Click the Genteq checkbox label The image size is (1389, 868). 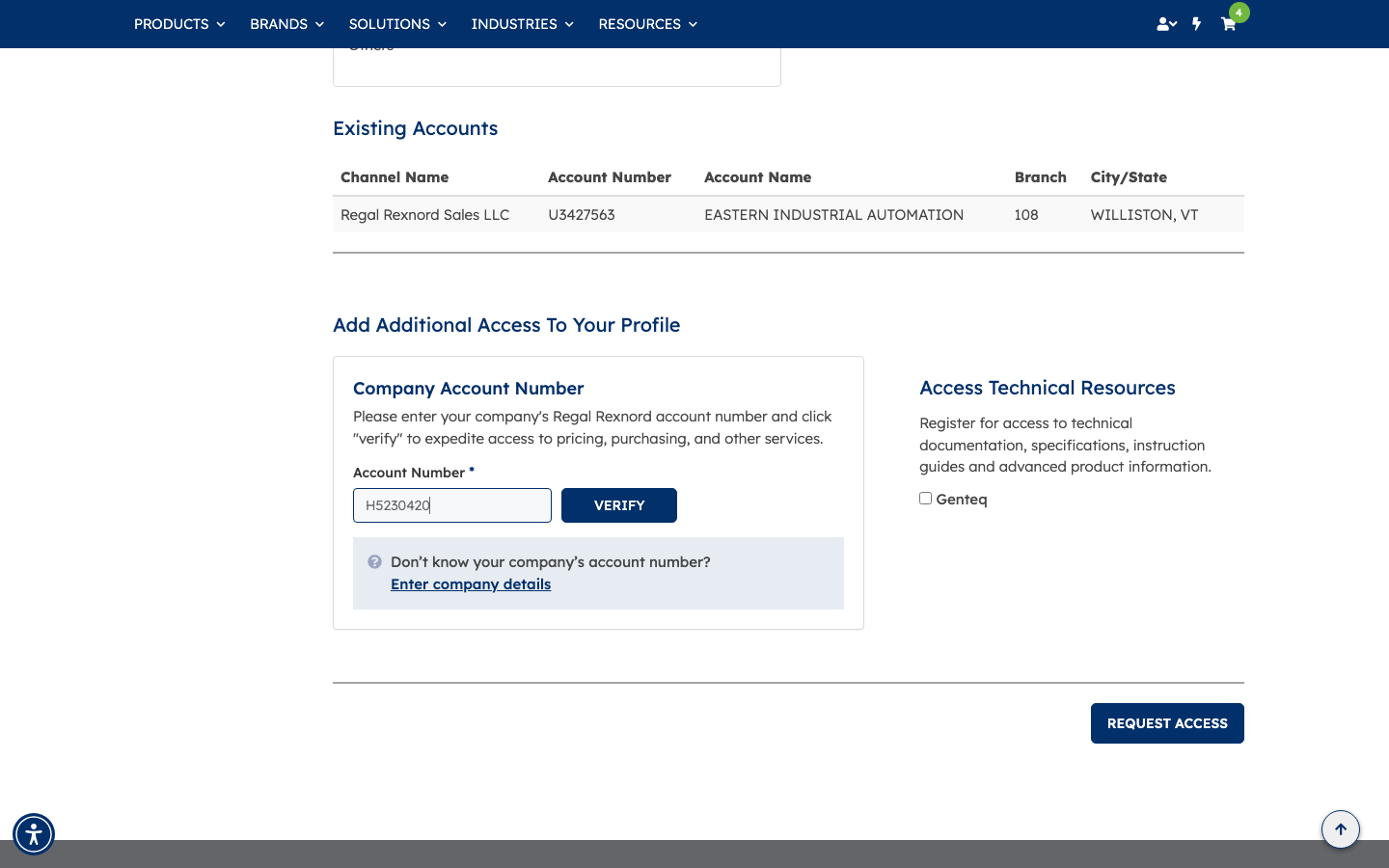point(962,500)
